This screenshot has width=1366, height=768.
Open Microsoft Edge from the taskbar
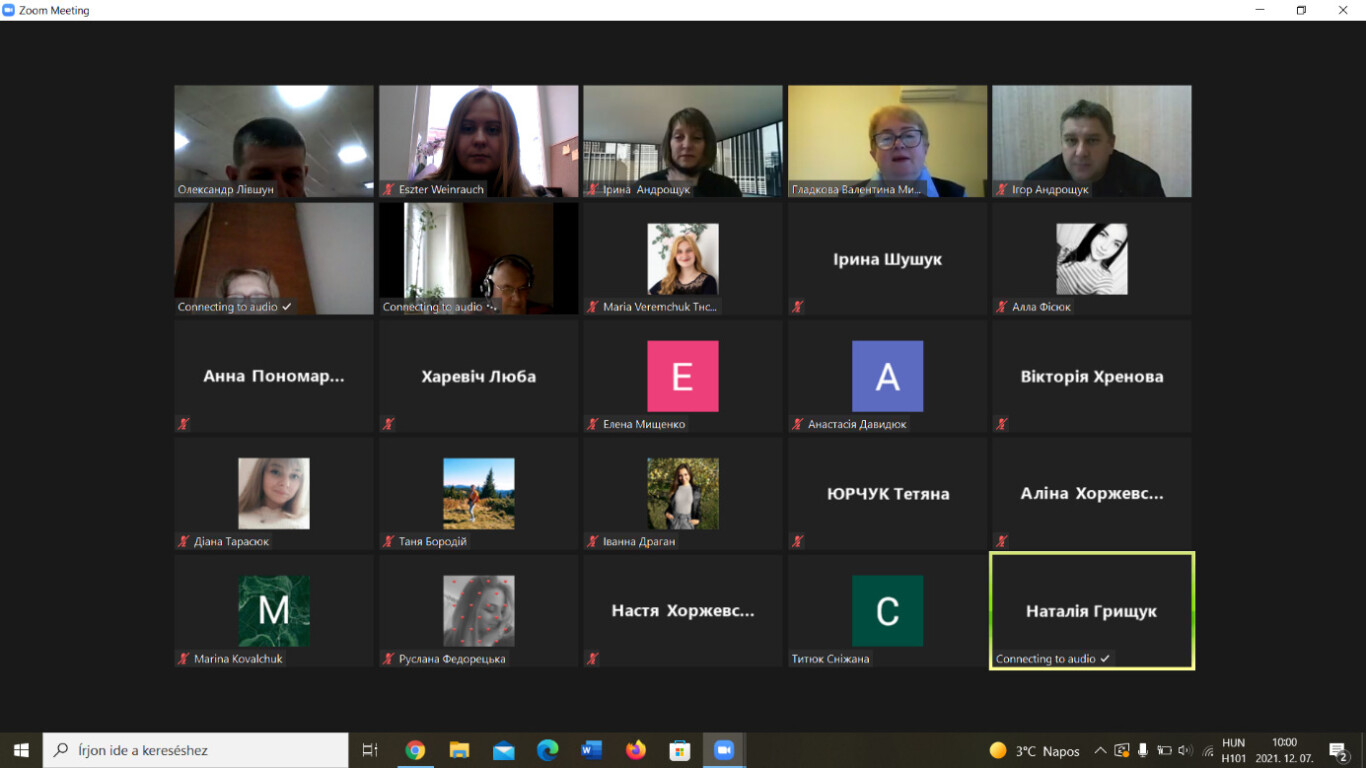[547, 750]
